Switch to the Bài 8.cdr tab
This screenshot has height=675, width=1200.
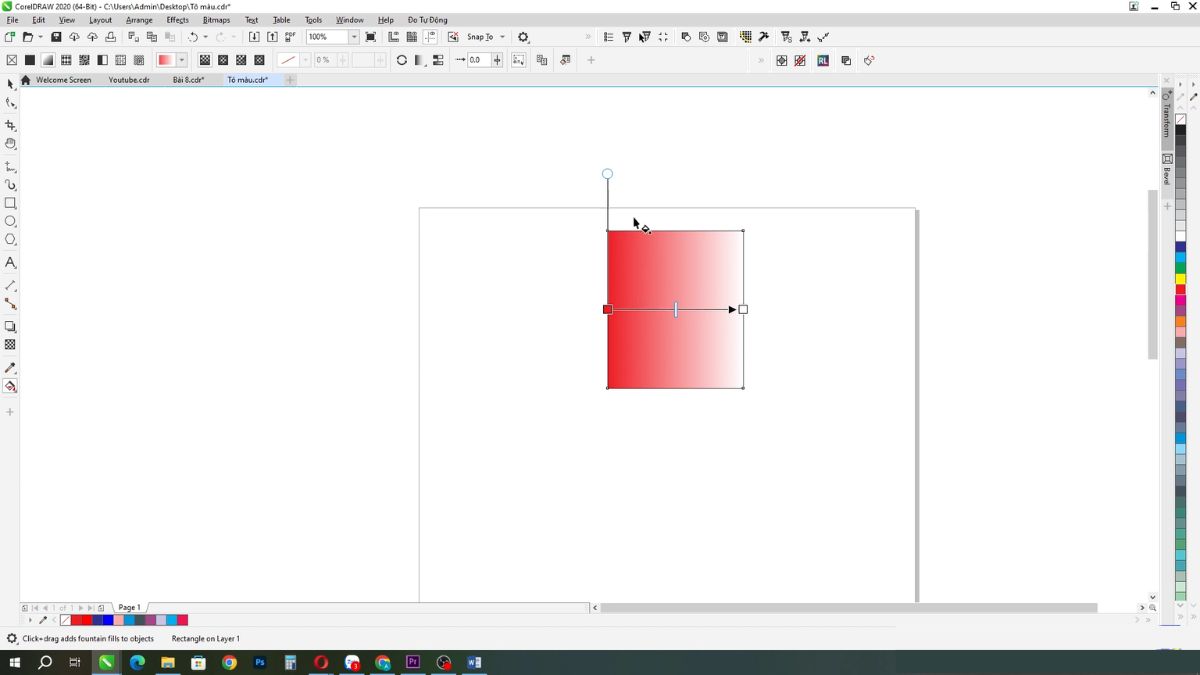pyautogui.click(x=188, y=80)
